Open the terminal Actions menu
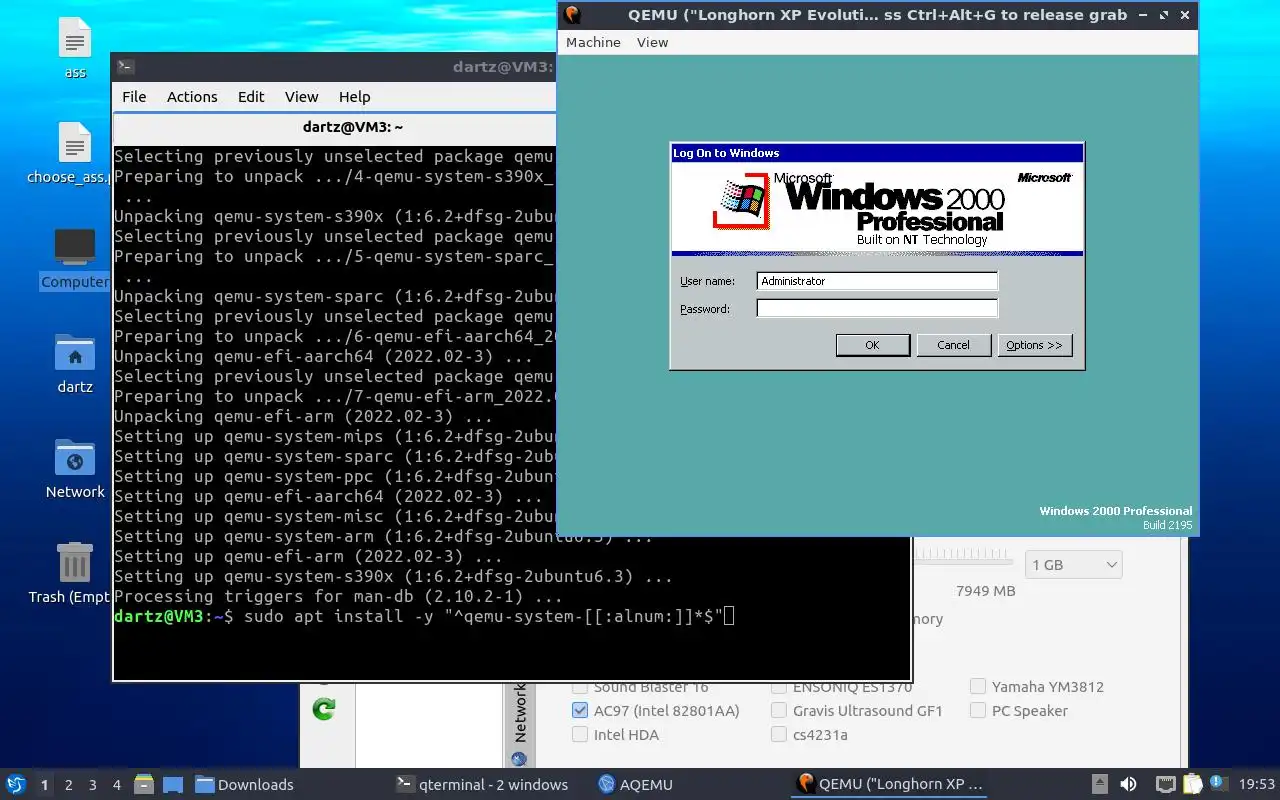1280x800 pixels. 192,97
